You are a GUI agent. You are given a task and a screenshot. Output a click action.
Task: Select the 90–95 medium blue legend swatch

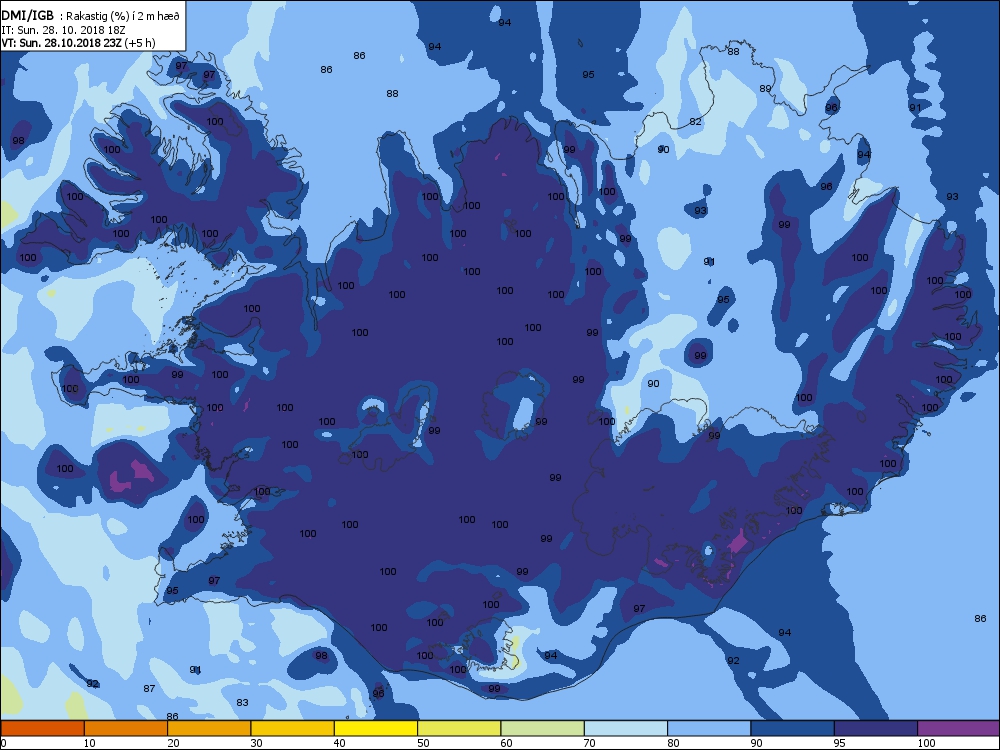793,728
